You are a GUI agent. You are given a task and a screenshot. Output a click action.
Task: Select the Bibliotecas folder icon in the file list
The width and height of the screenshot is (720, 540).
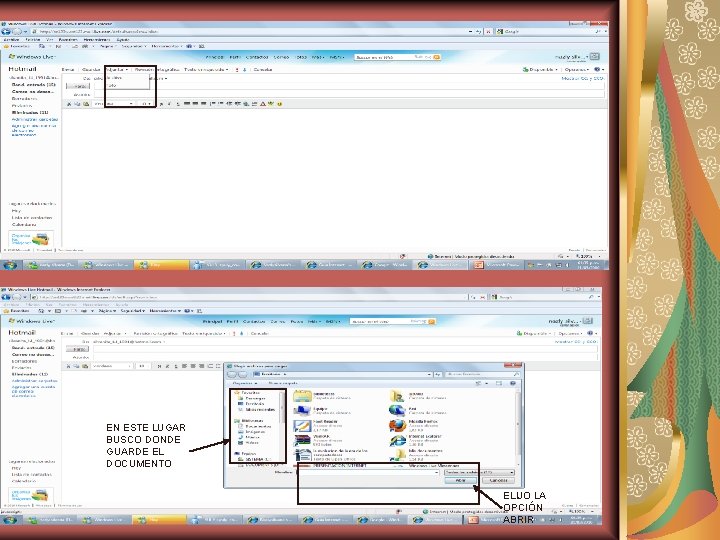(302, 396)
